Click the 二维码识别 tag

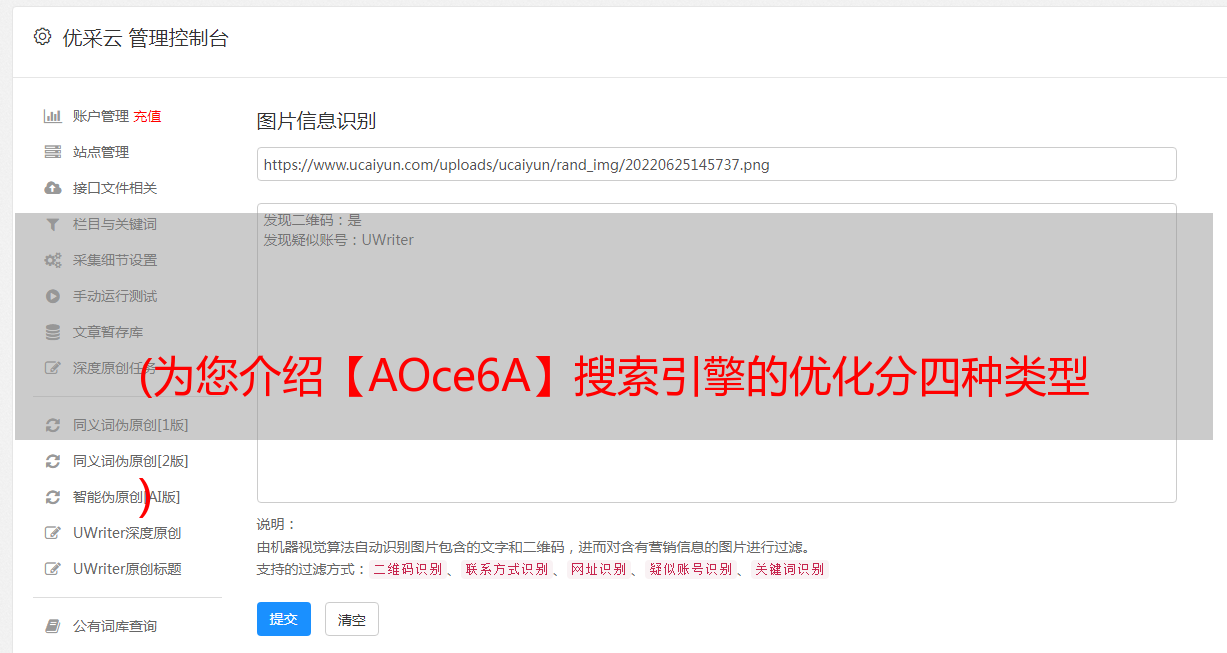click(407, 569)
